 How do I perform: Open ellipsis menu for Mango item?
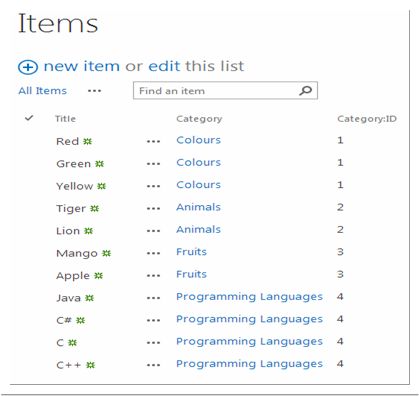point(153,253)
